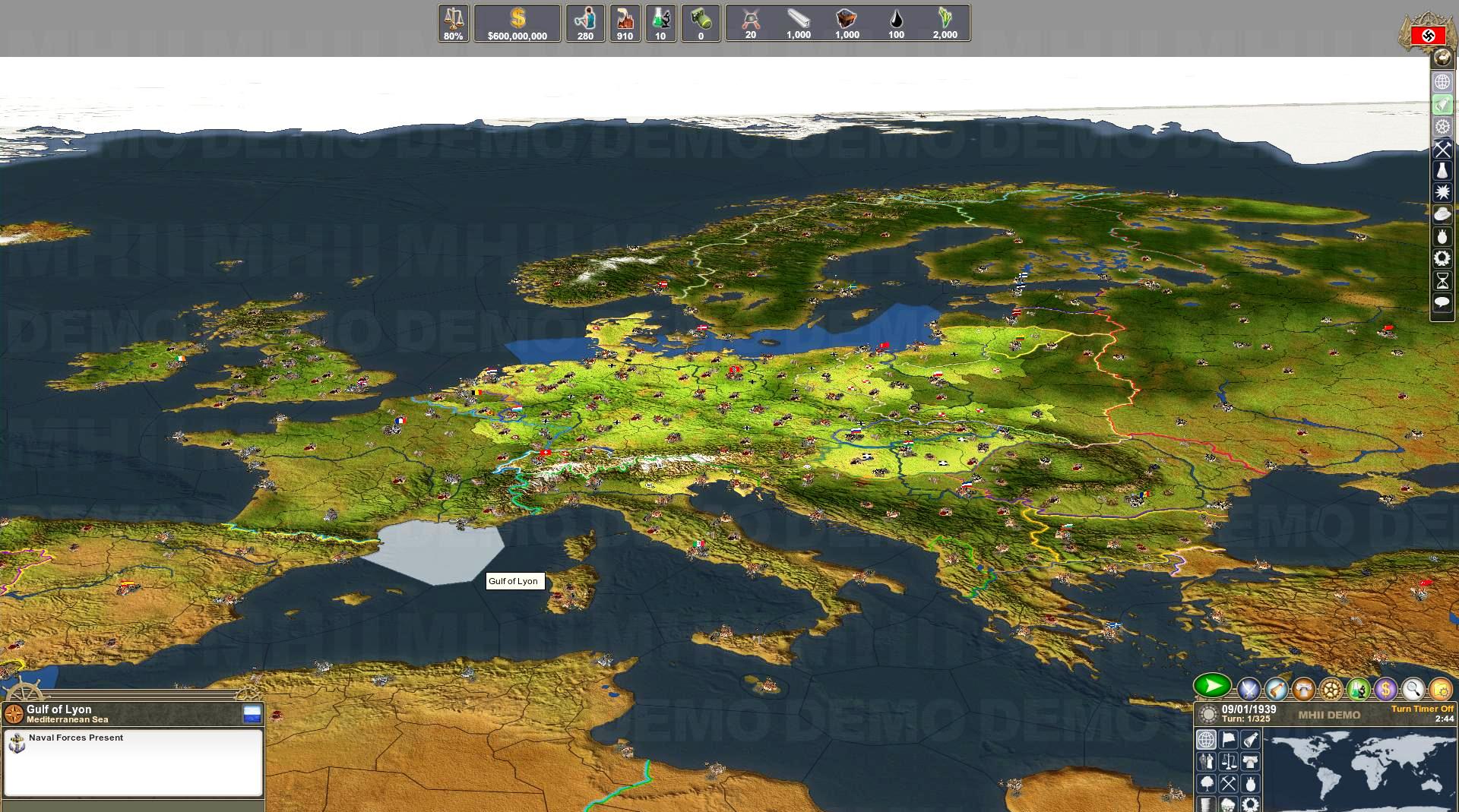
Task: Click the magnifying glass search button
Action: 1413,689
